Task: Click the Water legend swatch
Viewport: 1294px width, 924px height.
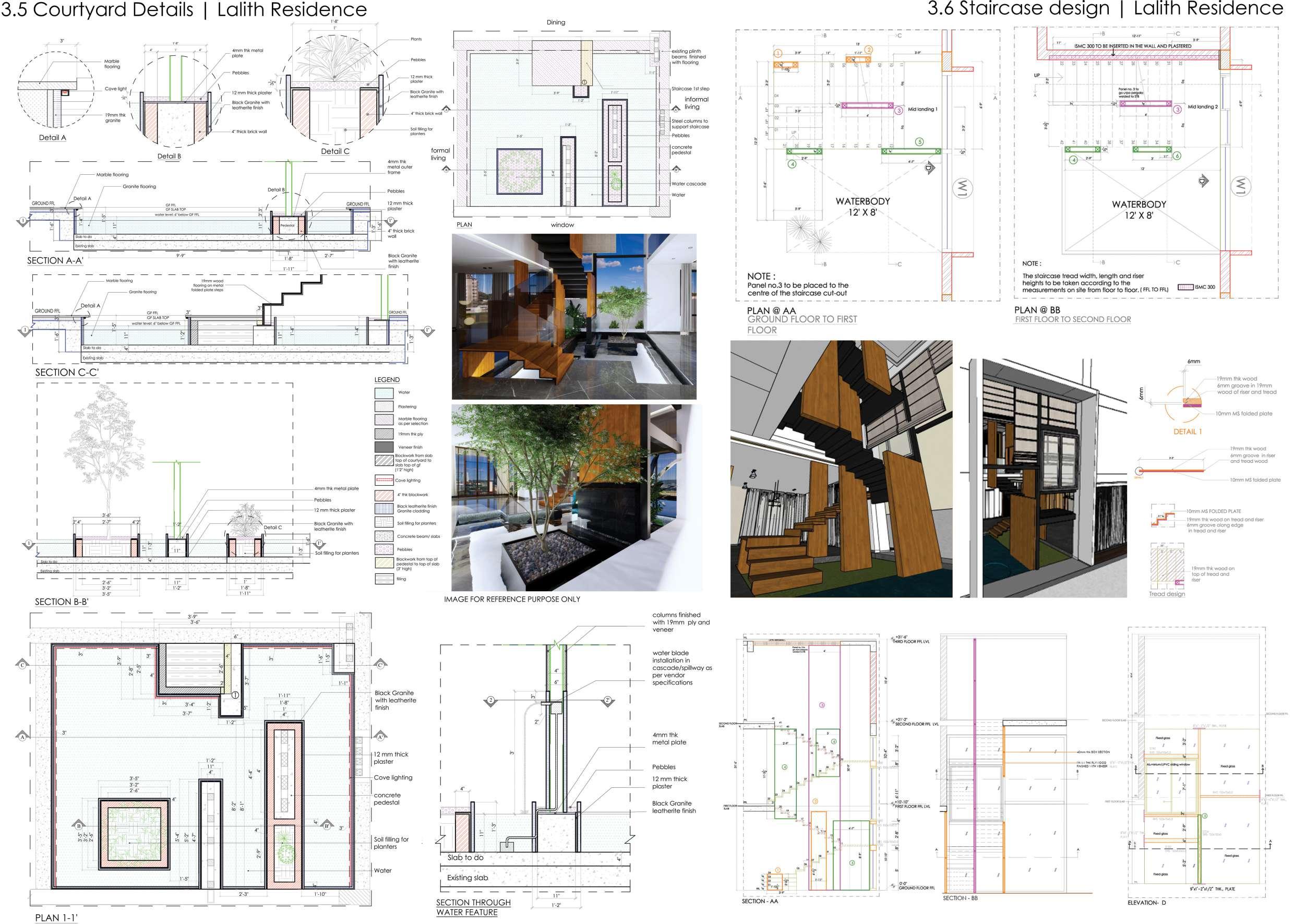Action: point(384,392)
